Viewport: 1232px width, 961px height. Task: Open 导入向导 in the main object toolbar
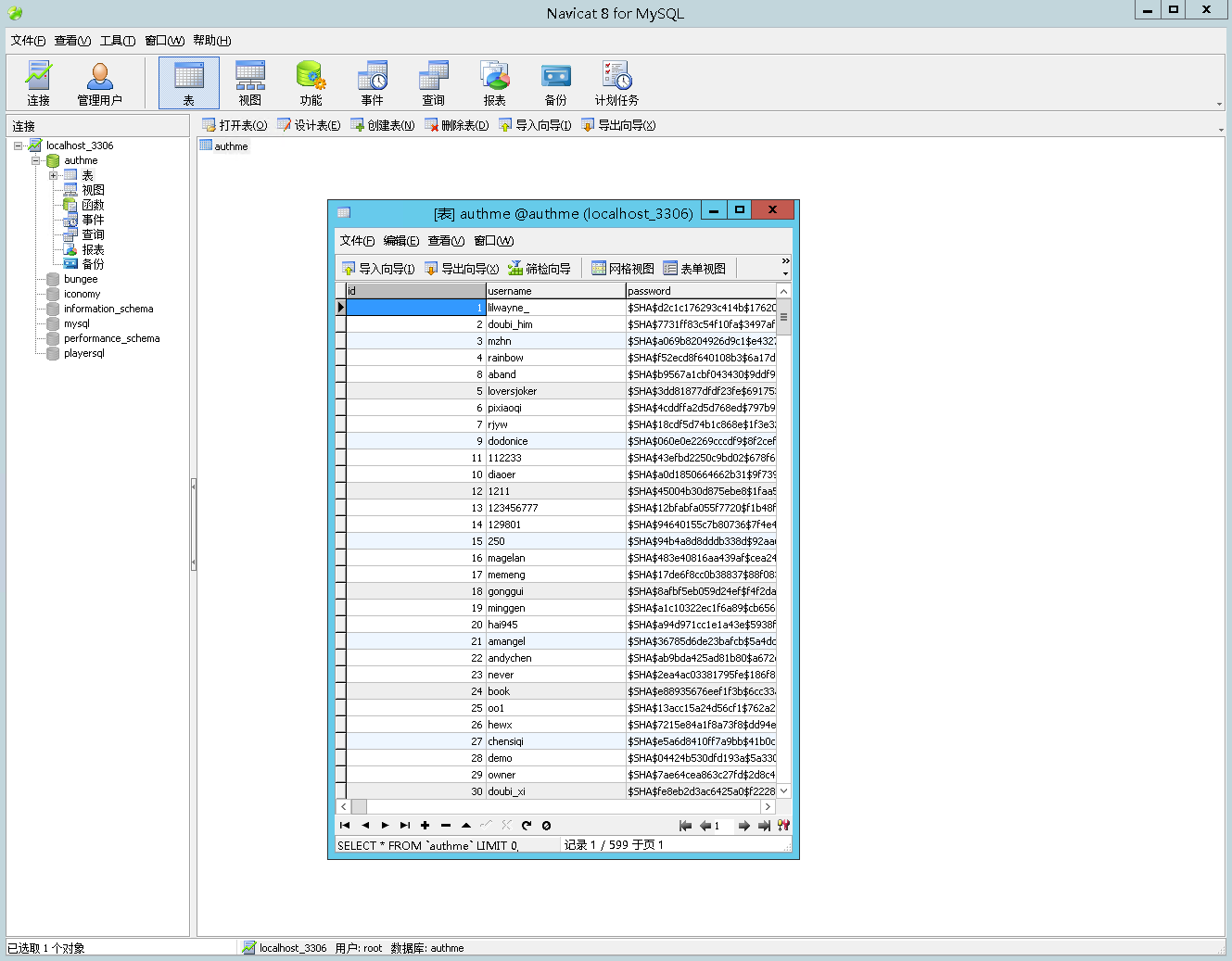[534, 125]
